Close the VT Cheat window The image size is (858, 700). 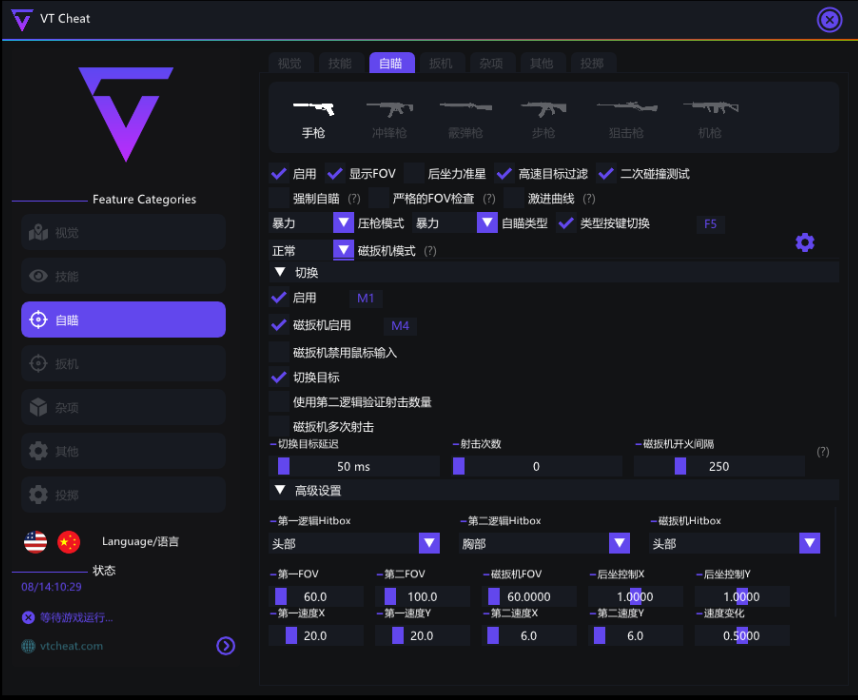point(829,20)
